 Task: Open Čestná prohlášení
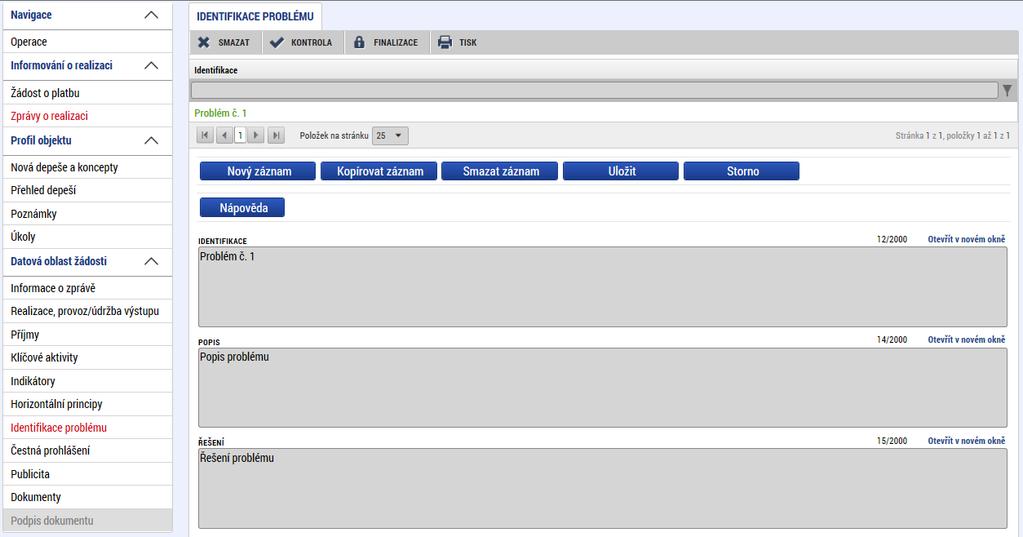[87, 450]
